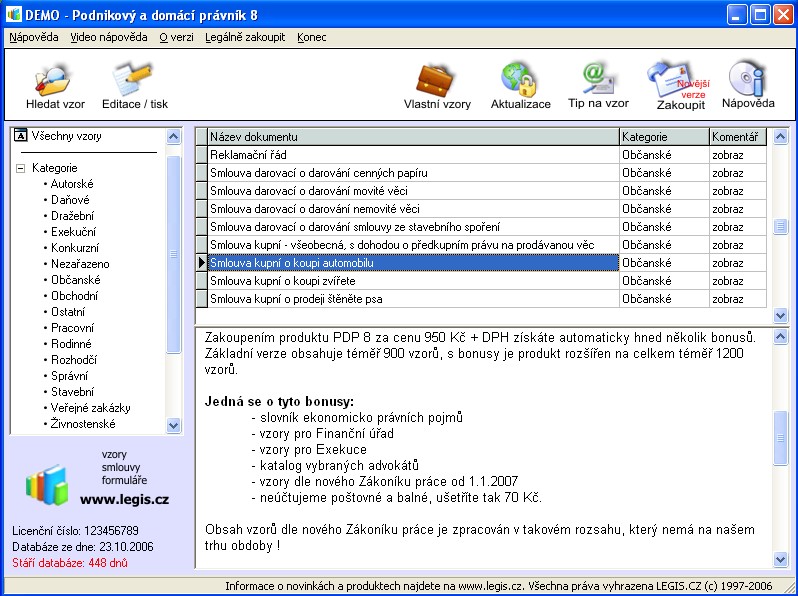The height and width of the screenshot is (596, 798).
Task: Open the Tip na vzor icon
Action: click(598, 79)
